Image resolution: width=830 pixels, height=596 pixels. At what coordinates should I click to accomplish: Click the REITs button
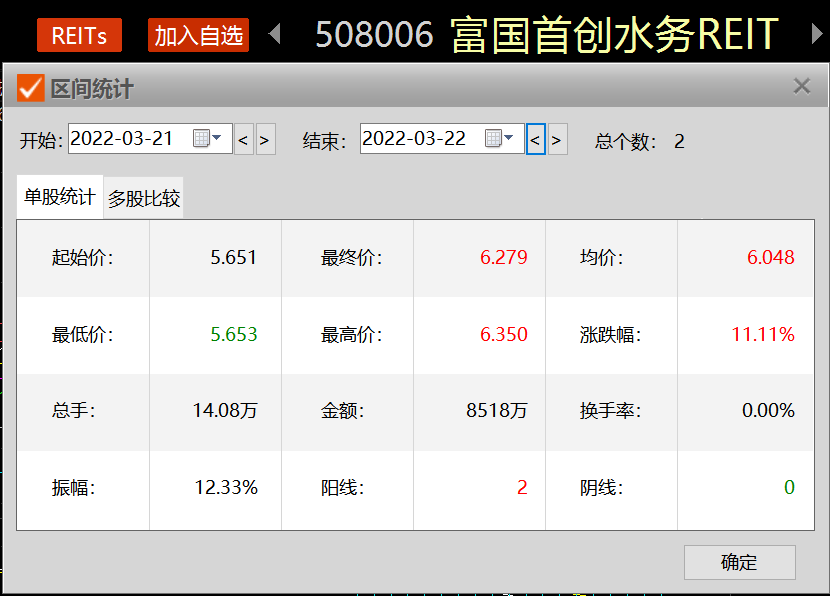(79, 35)
